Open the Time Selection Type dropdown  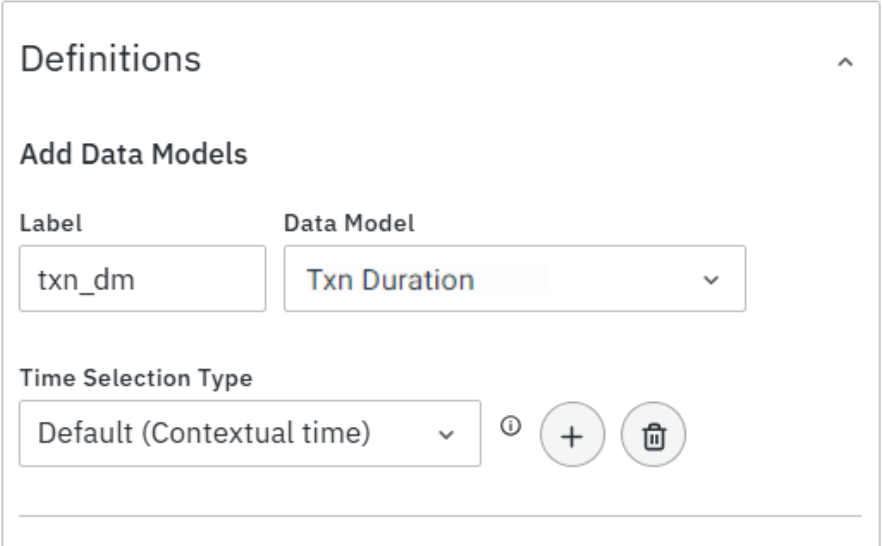pyautogui.click(x=249, y=434)
